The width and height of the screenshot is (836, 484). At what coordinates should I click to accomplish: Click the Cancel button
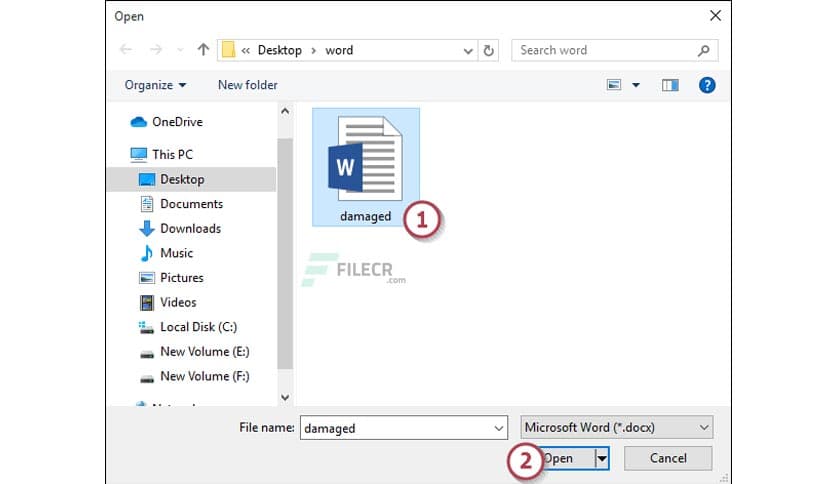(668, 458)
